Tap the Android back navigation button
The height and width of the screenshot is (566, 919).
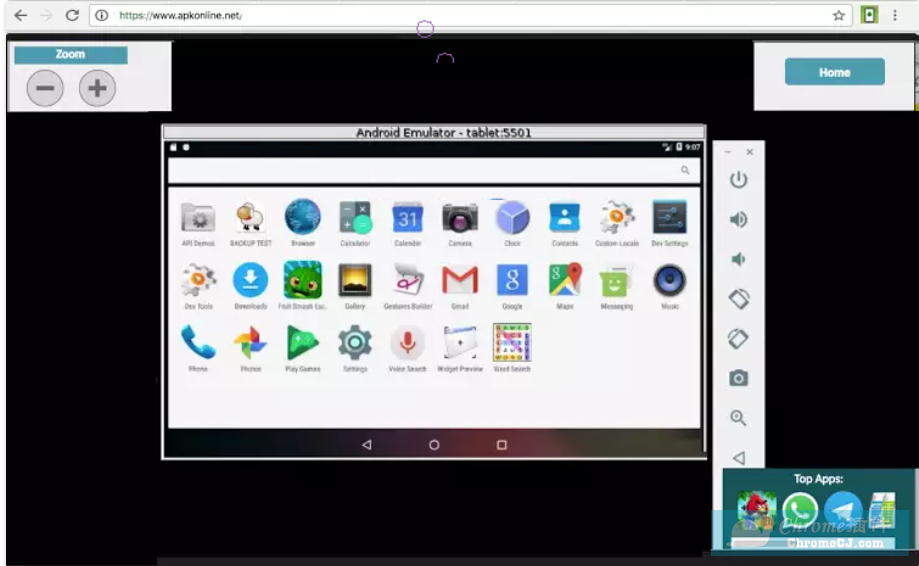[367, 445]
